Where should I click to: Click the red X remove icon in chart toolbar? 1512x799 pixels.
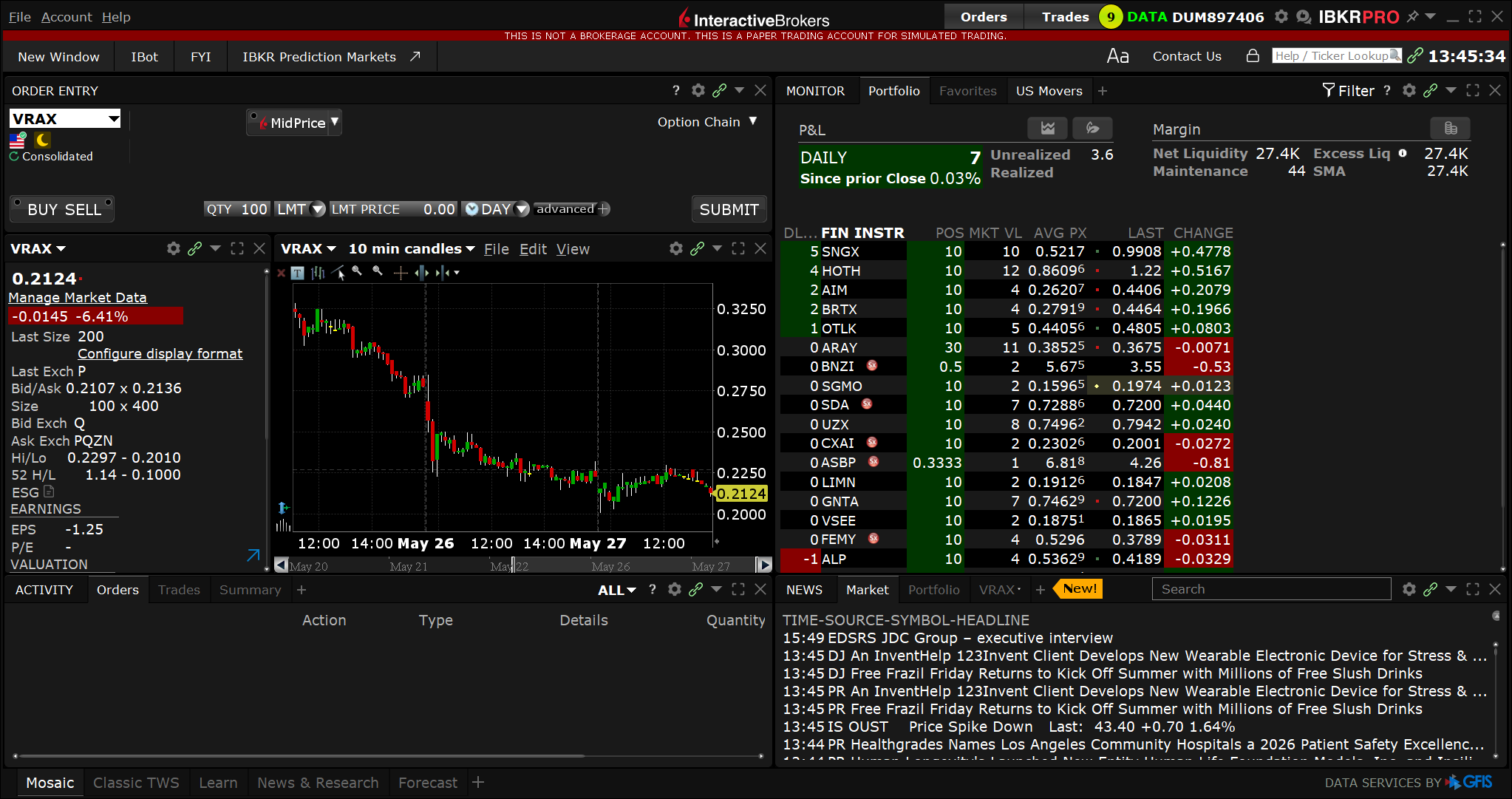point(281,273)
